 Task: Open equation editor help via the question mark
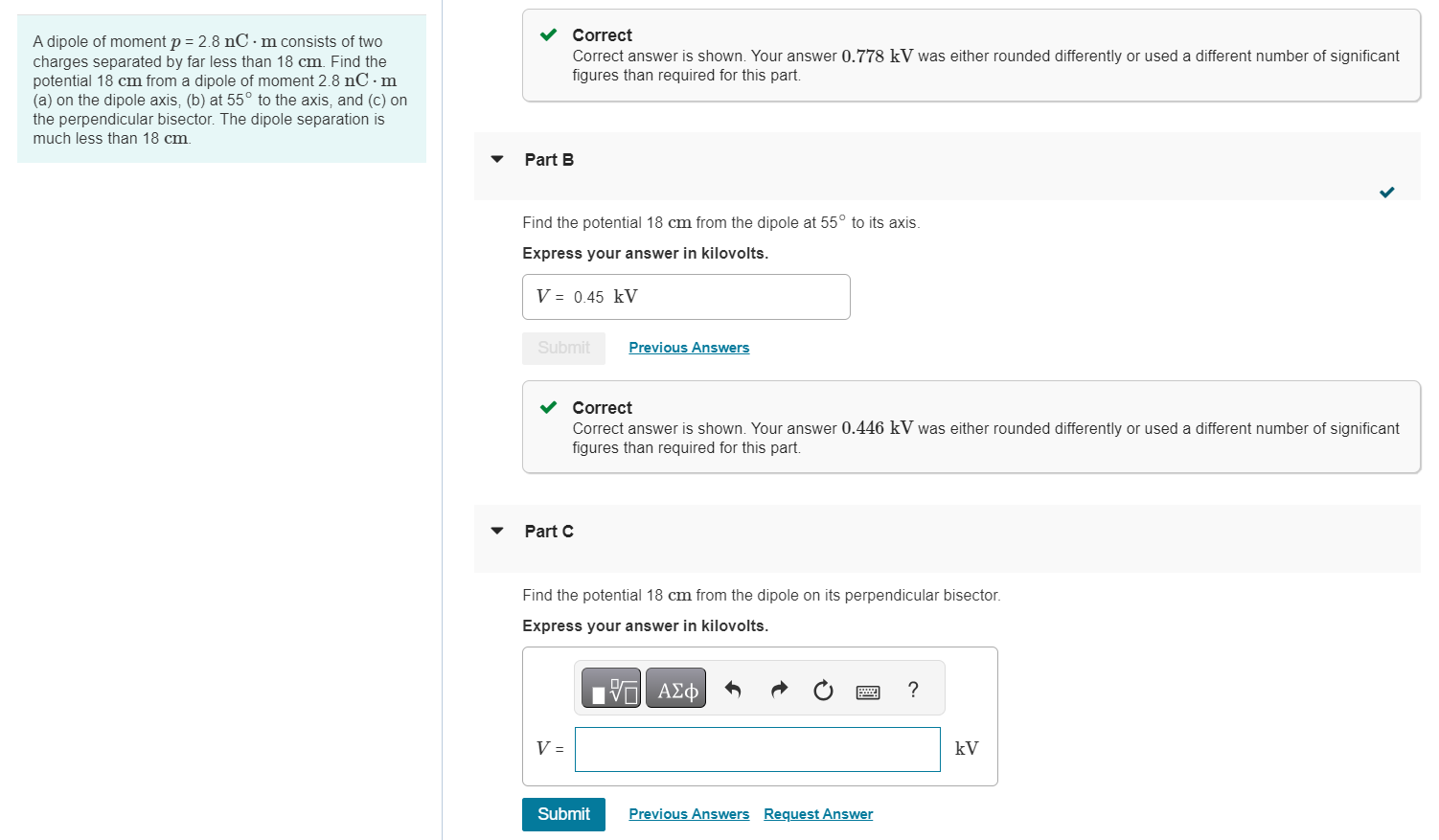(913, 690)
